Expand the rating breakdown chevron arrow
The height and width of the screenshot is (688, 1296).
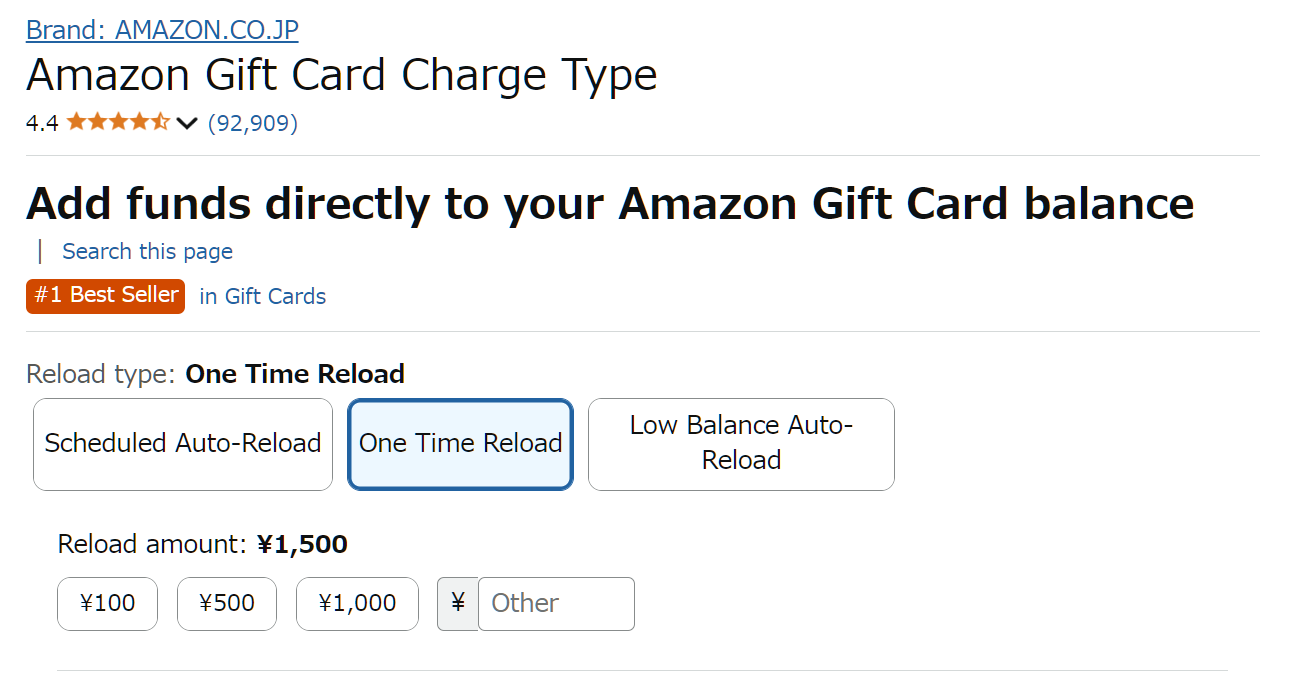pos(187,124)
